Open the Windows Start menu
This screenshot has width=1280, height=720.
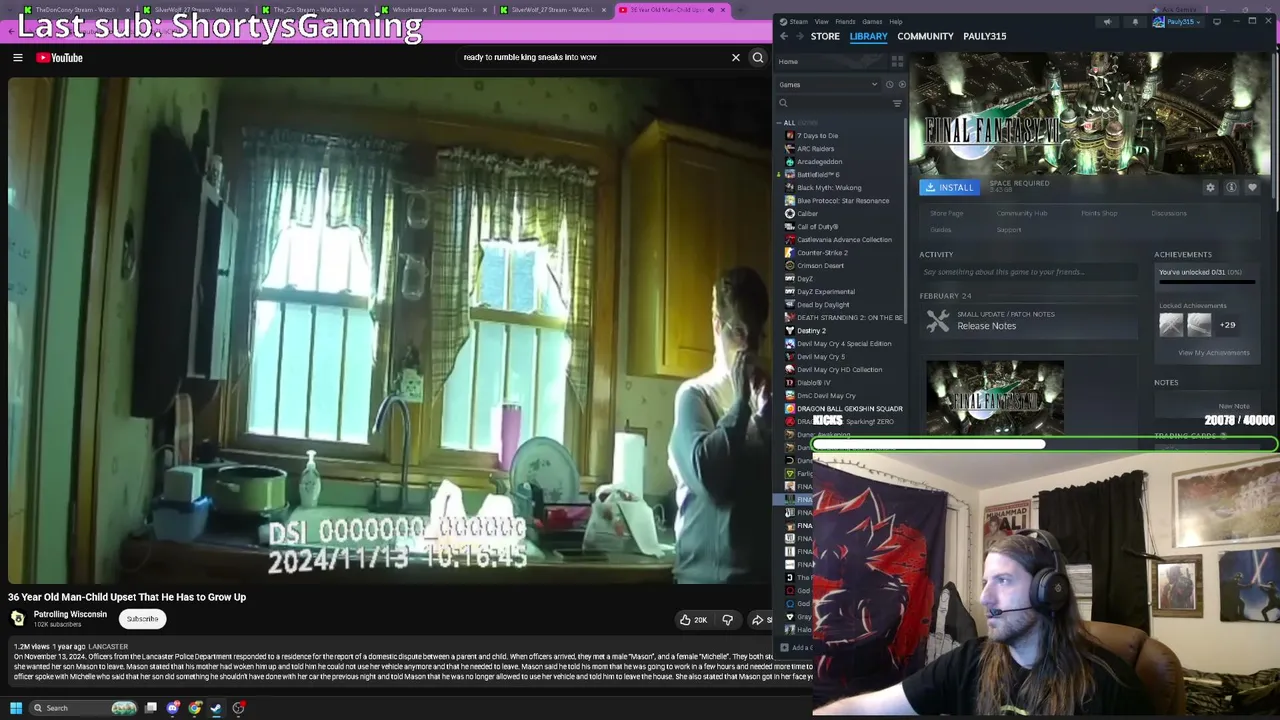[x=15, y=708]
